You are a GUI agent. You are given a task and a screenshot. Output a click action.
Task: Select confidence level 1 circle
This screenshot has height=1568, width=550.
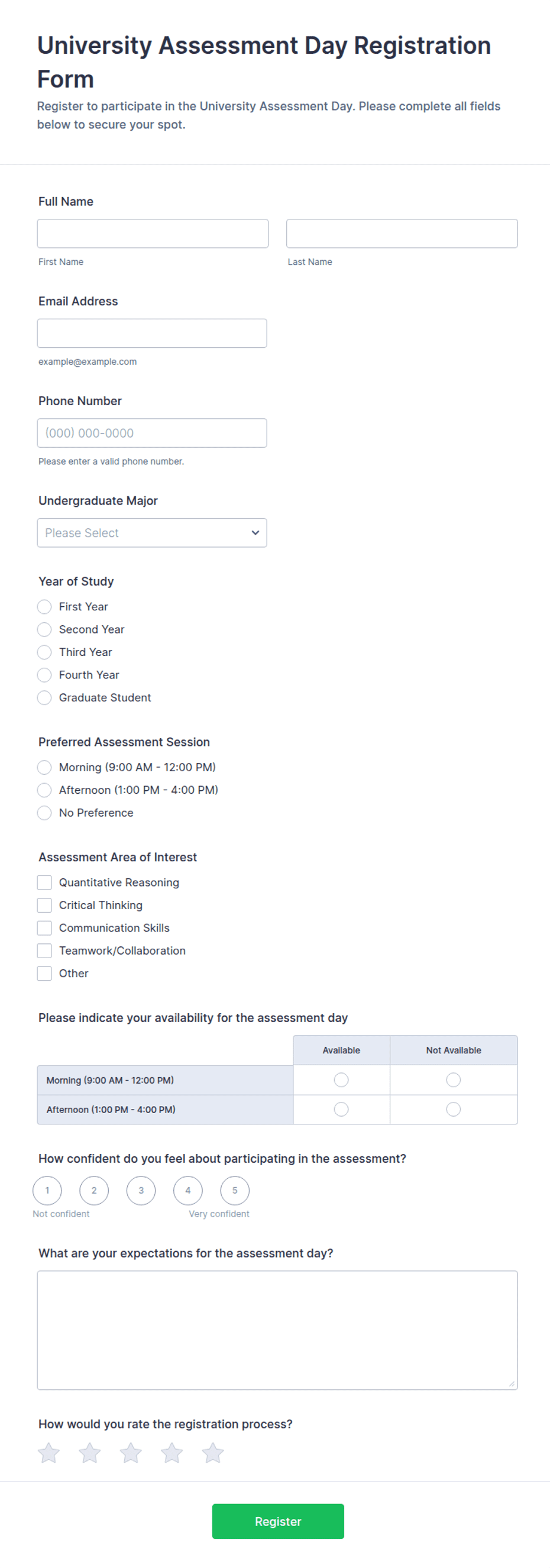(47, 1190)
